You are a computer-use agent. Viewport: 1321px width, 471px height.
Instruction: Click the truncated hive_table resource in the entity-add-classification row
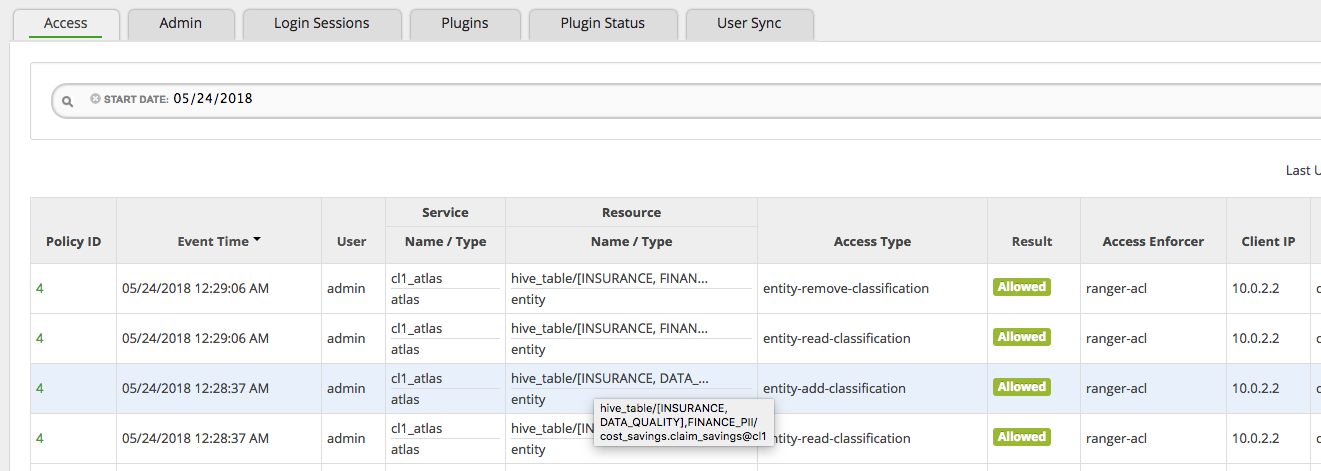609,378
